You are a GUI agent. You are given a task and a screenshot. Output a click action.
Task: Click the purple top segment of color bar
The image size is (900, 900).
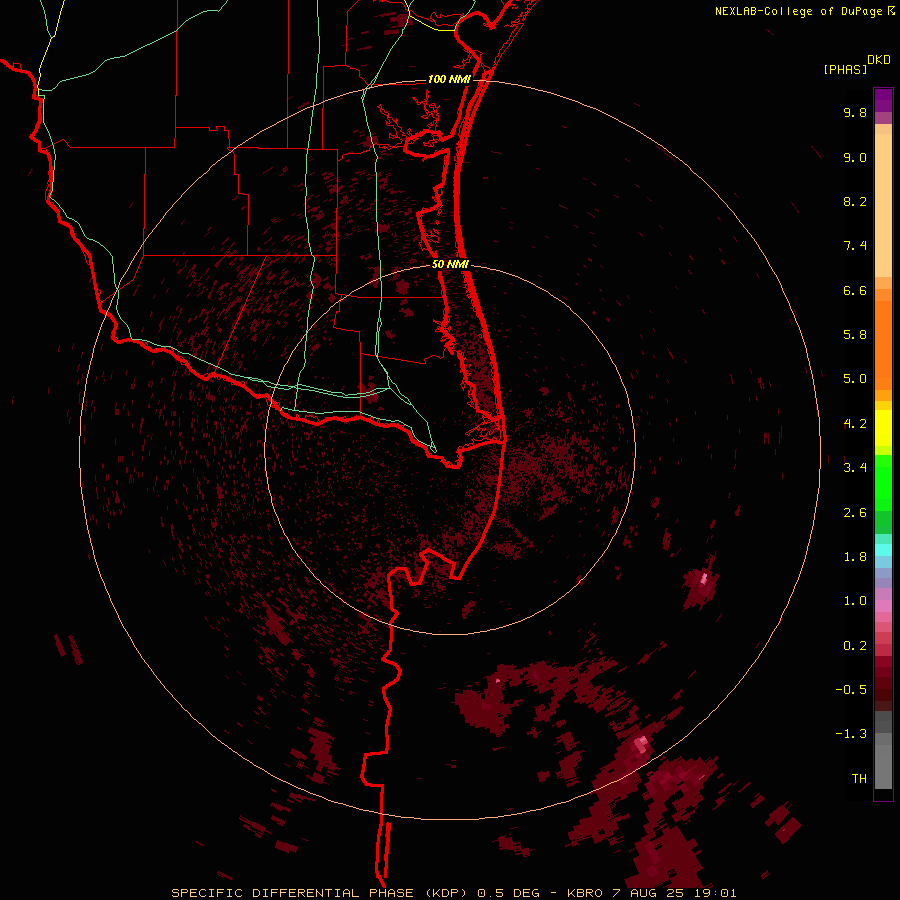(883, 100)
